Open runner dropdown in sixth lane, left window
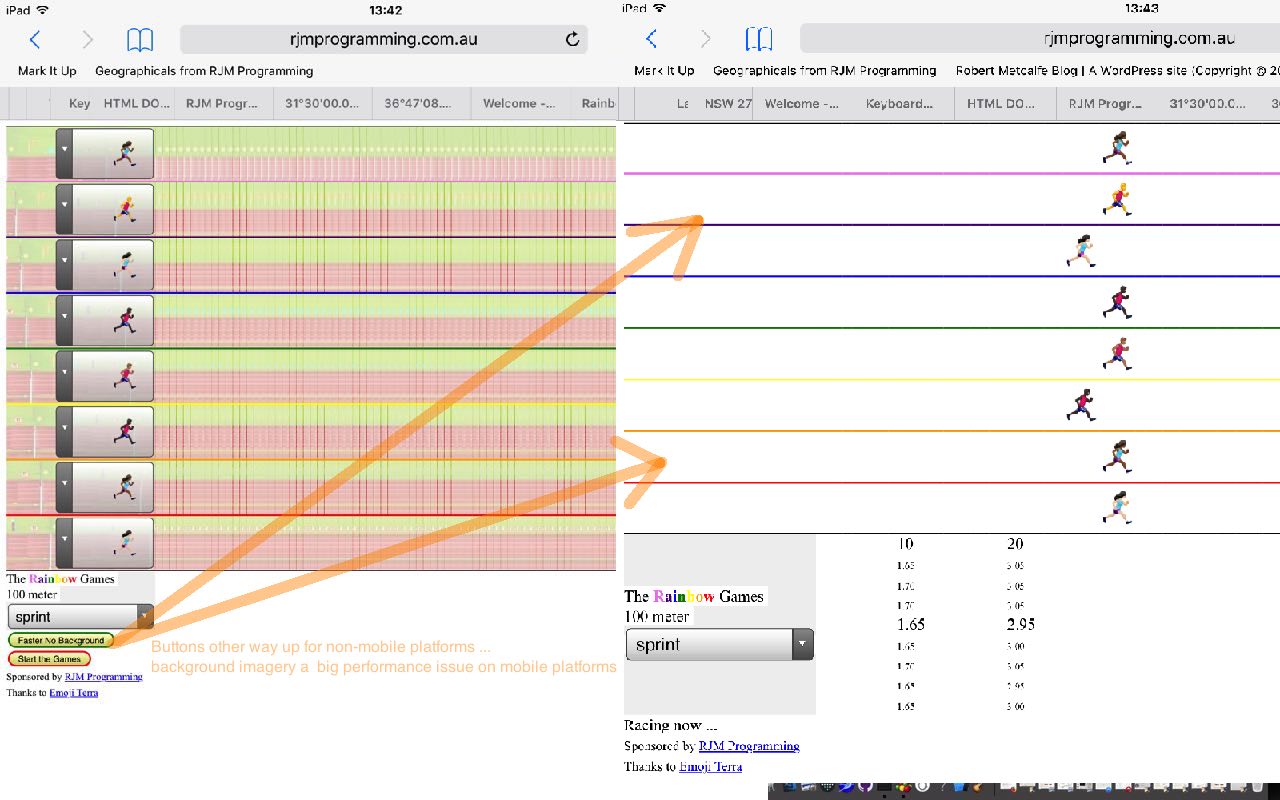 pyautogui.click(x=105, y=431)
